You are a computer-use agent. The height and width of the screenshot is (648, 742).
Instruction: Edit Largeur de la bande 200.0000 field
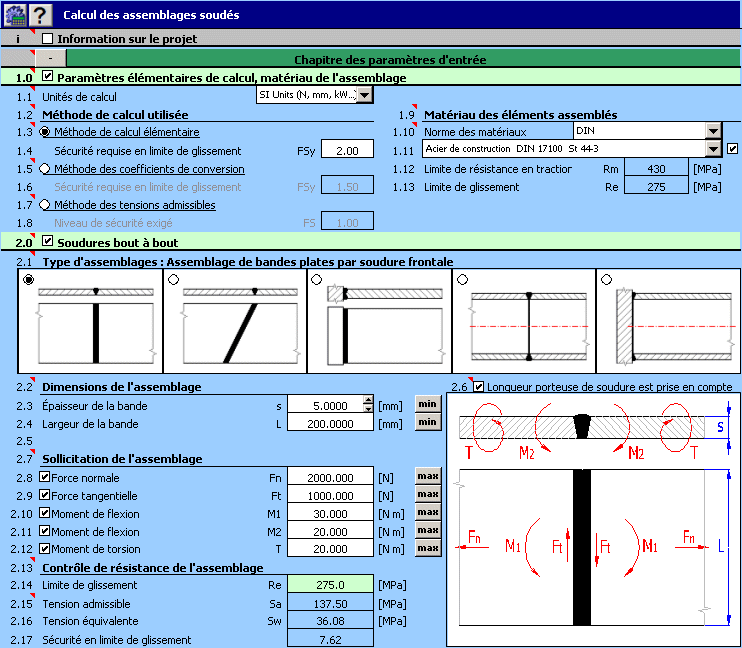(330, 423)
